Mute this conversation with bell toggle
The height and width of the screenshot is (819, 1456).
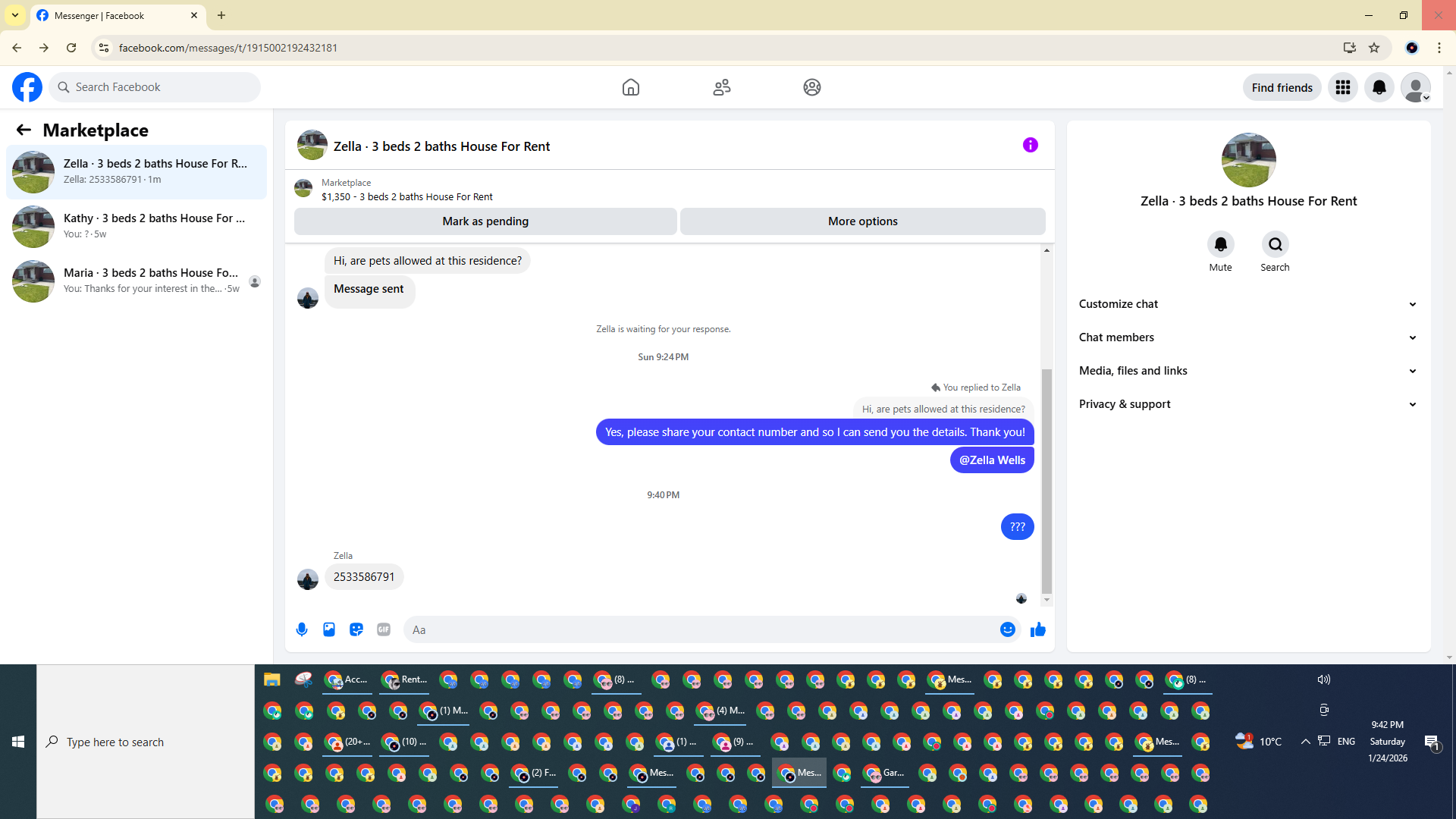click(x=1220, y=244)
